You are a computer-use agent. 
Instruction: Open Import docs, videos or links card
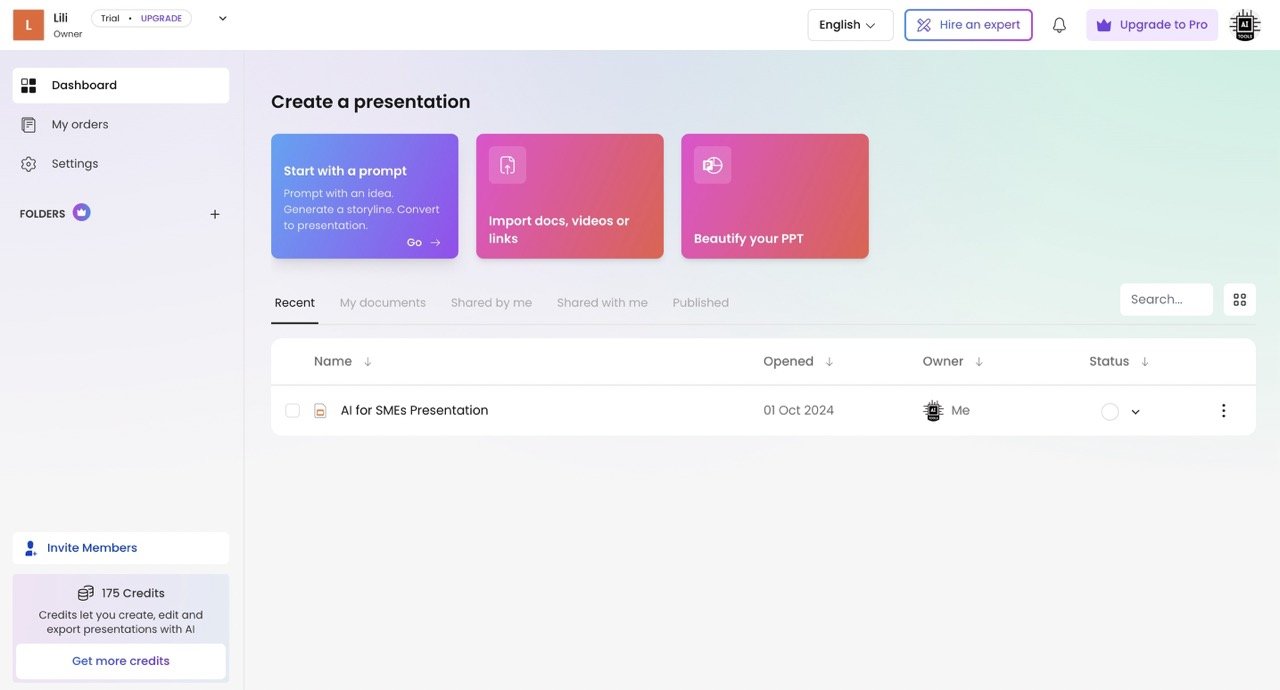[x=570, y=196]
